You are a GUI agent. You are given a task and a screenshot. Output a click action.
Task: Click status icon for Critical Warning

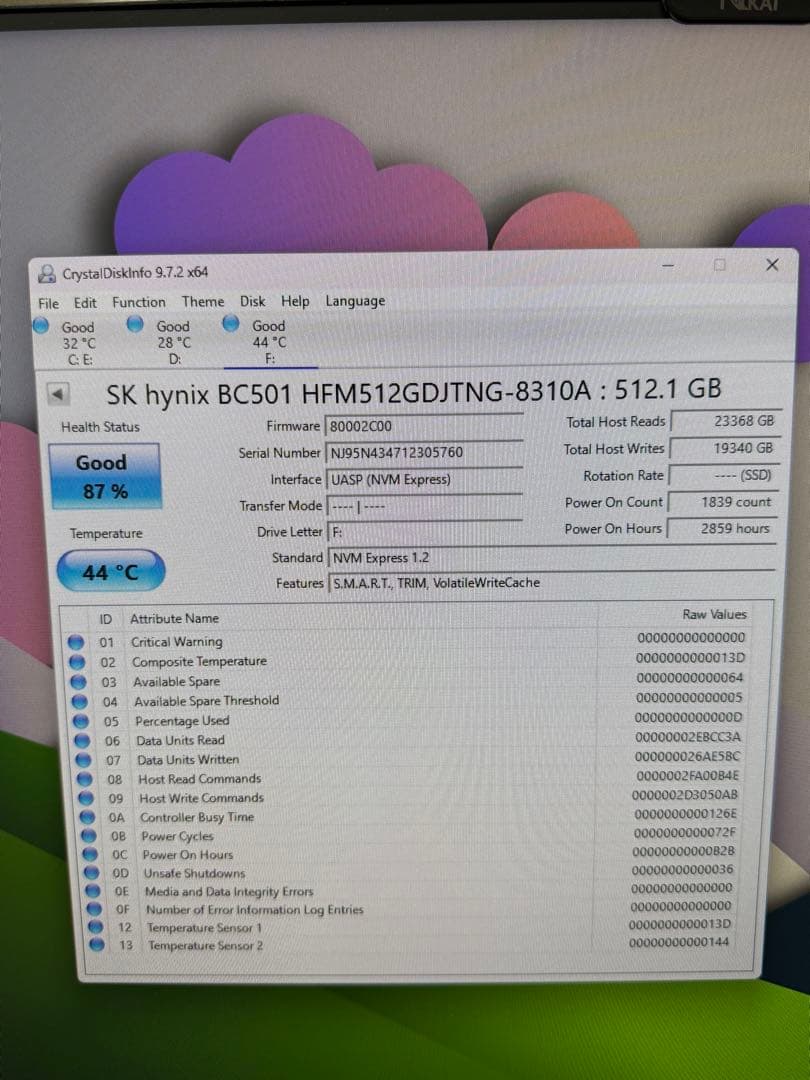[76, 643]
